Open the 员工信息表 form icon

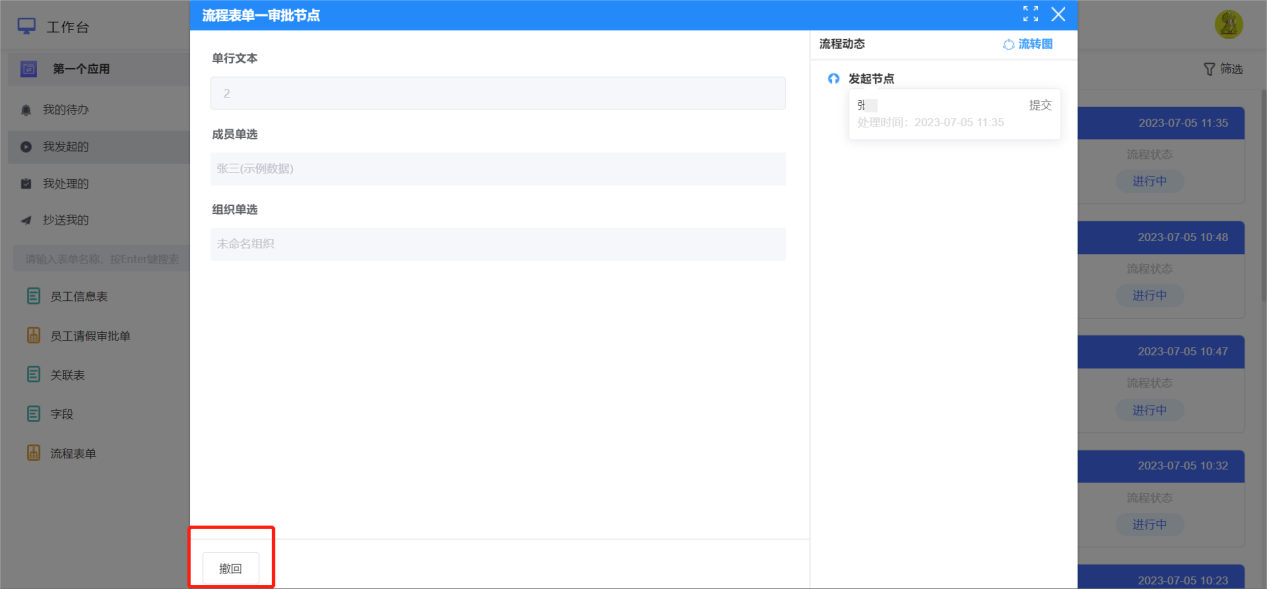point(34,296)
